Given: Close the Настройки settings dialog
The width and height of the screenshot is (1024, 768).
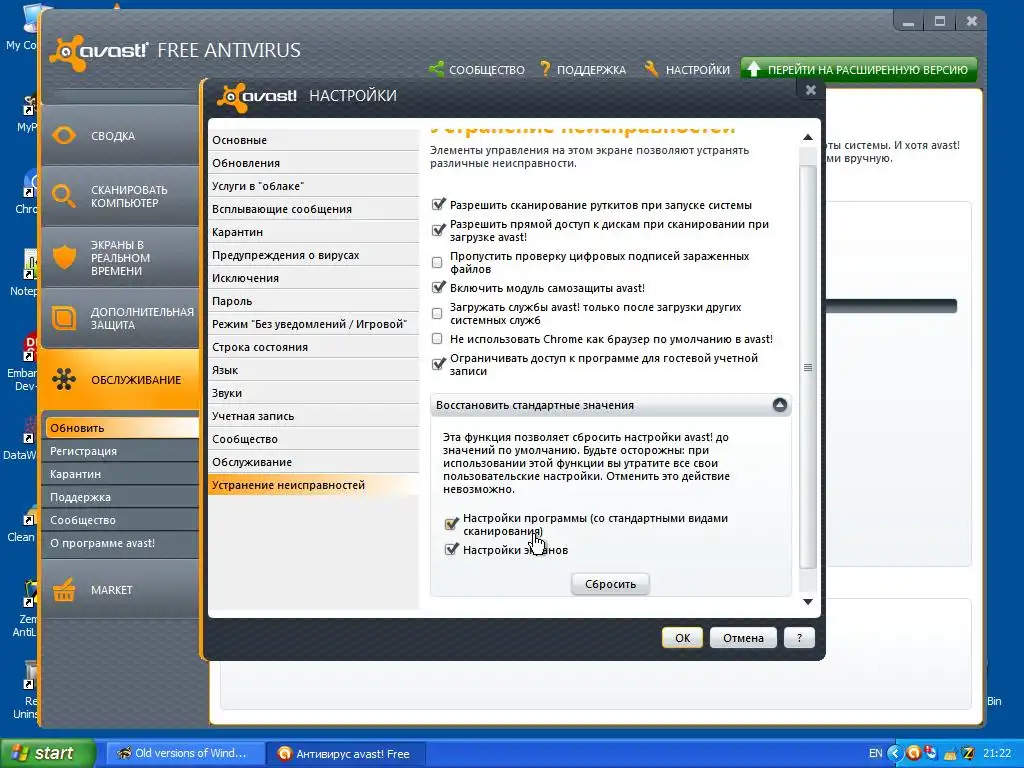Looking at the screenshot, I should tap(810, 89).
